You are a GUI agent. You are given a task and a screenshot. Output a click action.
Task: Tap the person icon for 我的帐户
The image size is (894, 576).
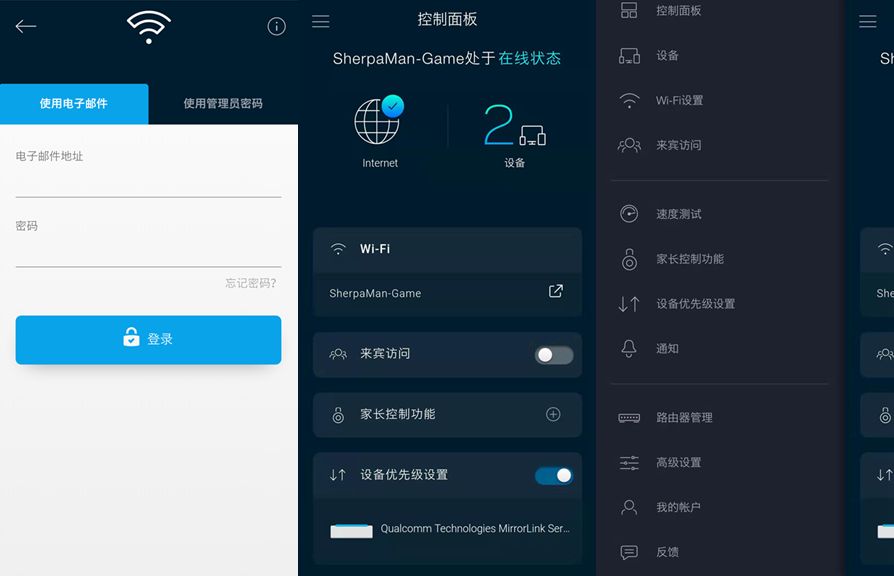coord(629,507)
